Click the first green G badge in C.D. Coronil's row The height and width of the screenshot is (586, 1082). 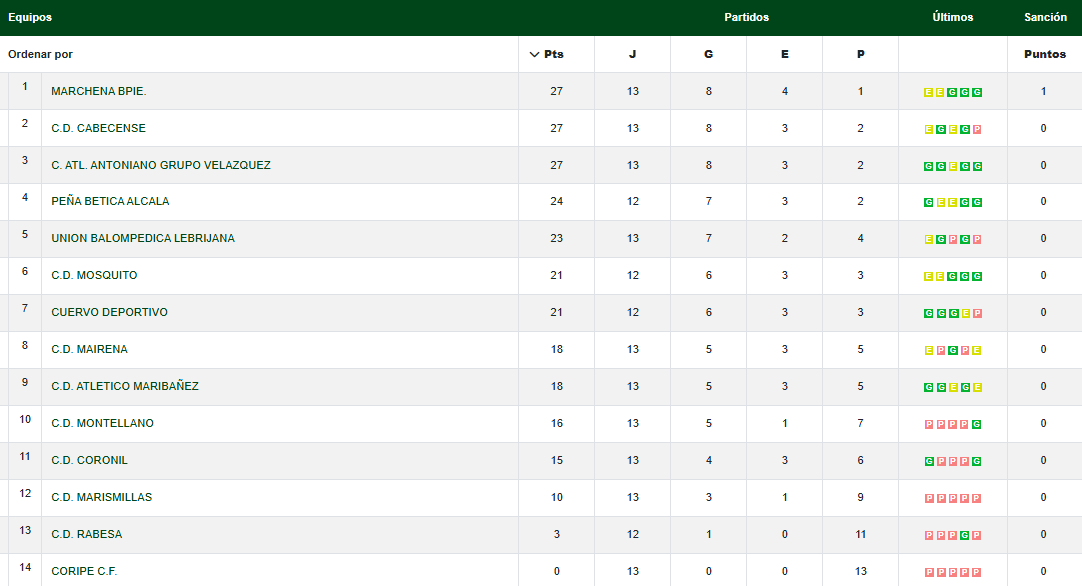tap(929, 461)
